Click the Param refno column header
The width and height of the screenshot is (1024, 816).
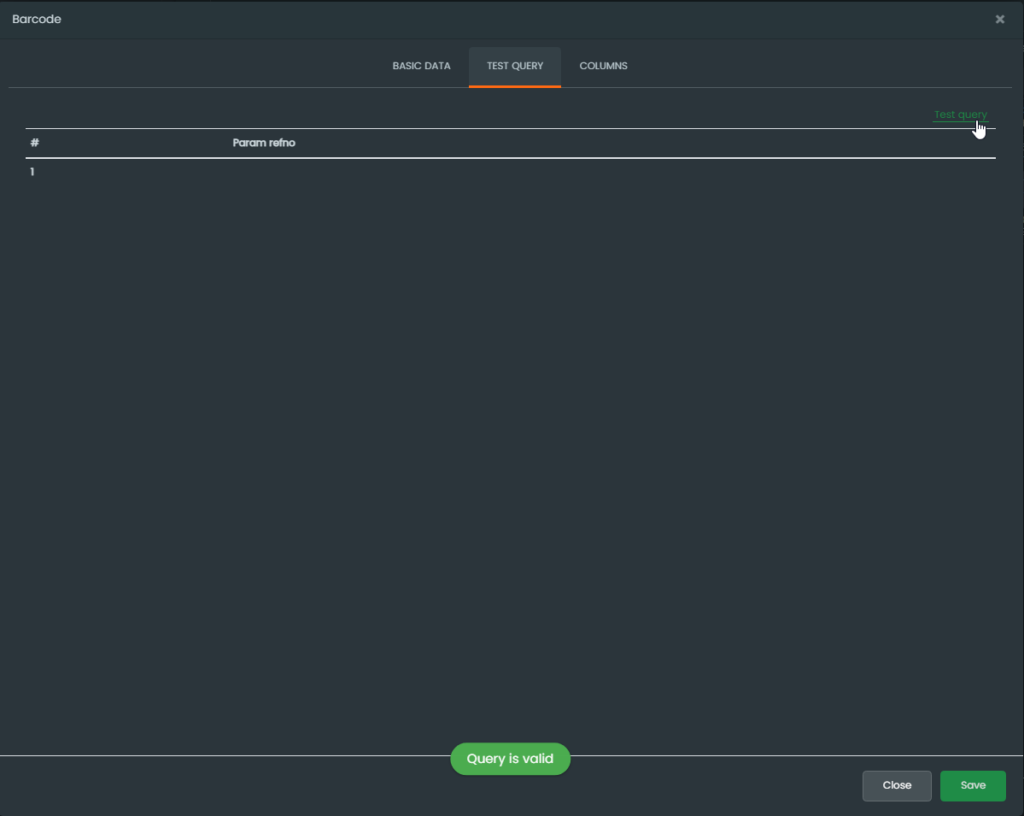(x=264, y=143)
